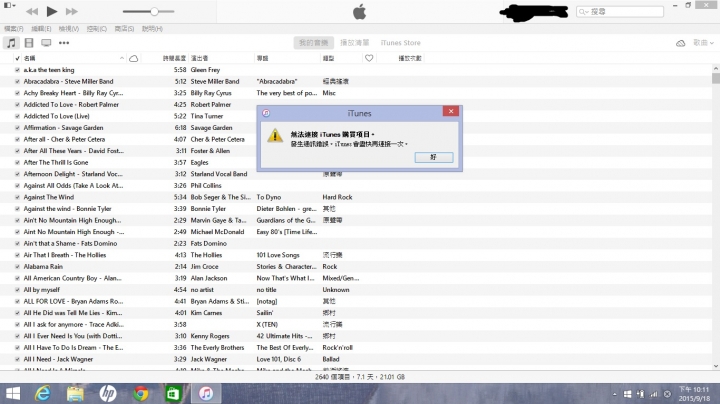The width and height of the screenshot is (720, 404).
Task: Uncheck Alabama Rain checkbox
Action: click(17, 267)
